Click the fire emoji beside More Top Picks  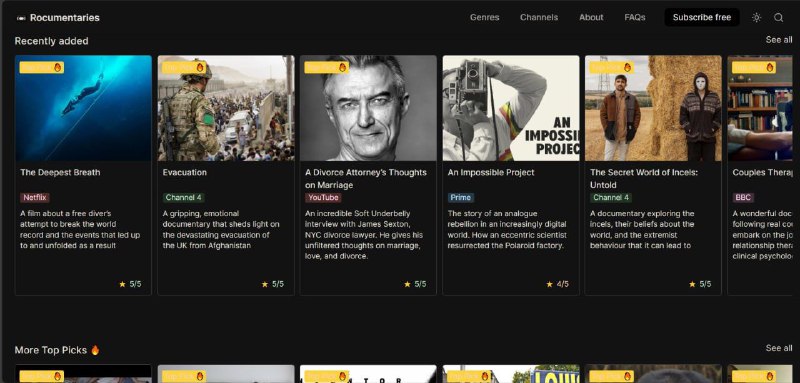[x=95, y=350]
